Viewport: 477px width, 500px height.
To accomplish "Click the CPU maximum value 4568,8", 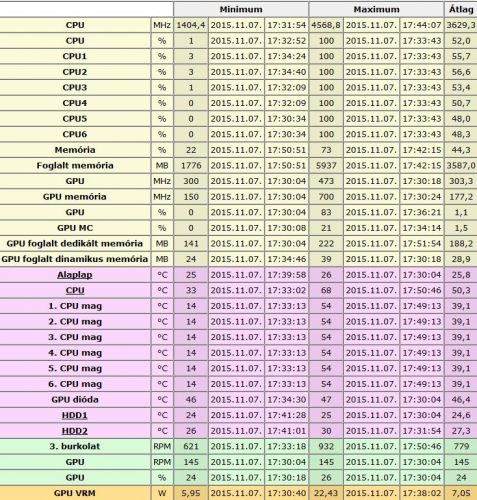I will click(x=326, y=25).
